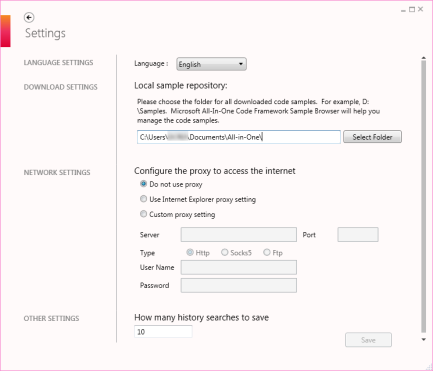This screenshot has height=371, width=433.
Task: Close the Settings window
Action: [x=421, y=9]
